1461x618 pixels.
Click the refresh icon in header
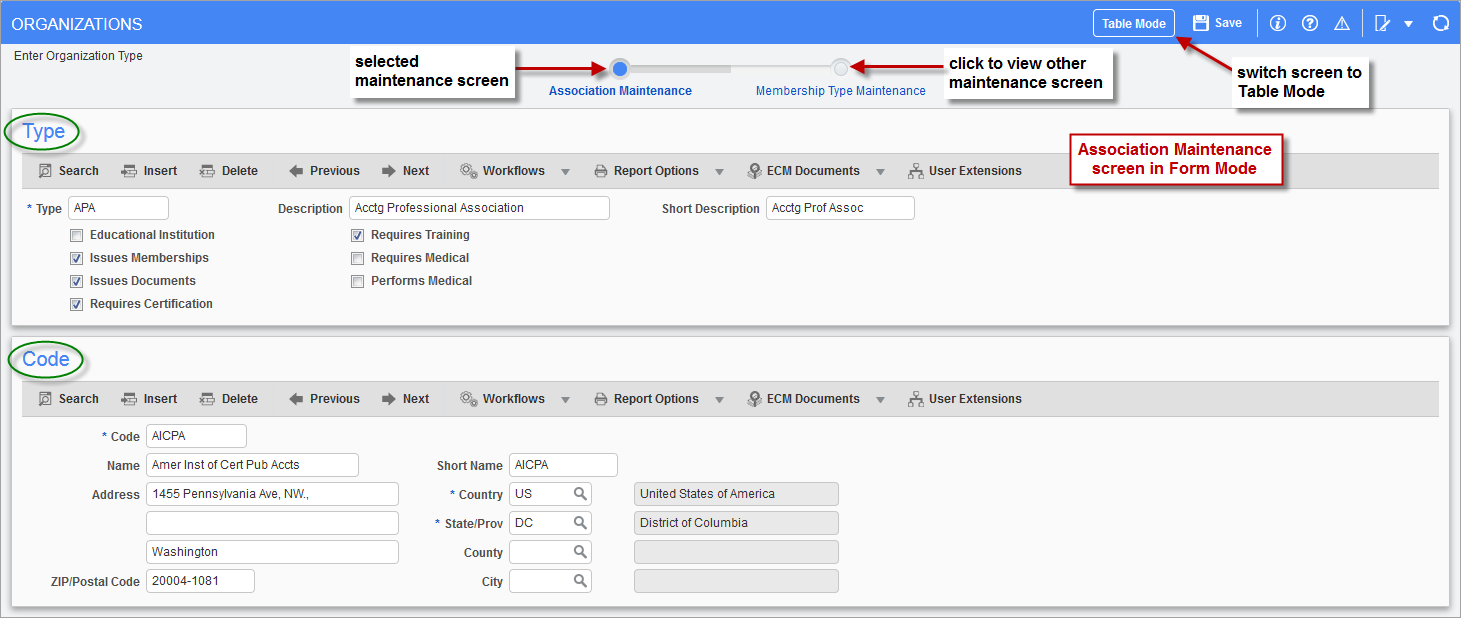[x=1440, y=23]
